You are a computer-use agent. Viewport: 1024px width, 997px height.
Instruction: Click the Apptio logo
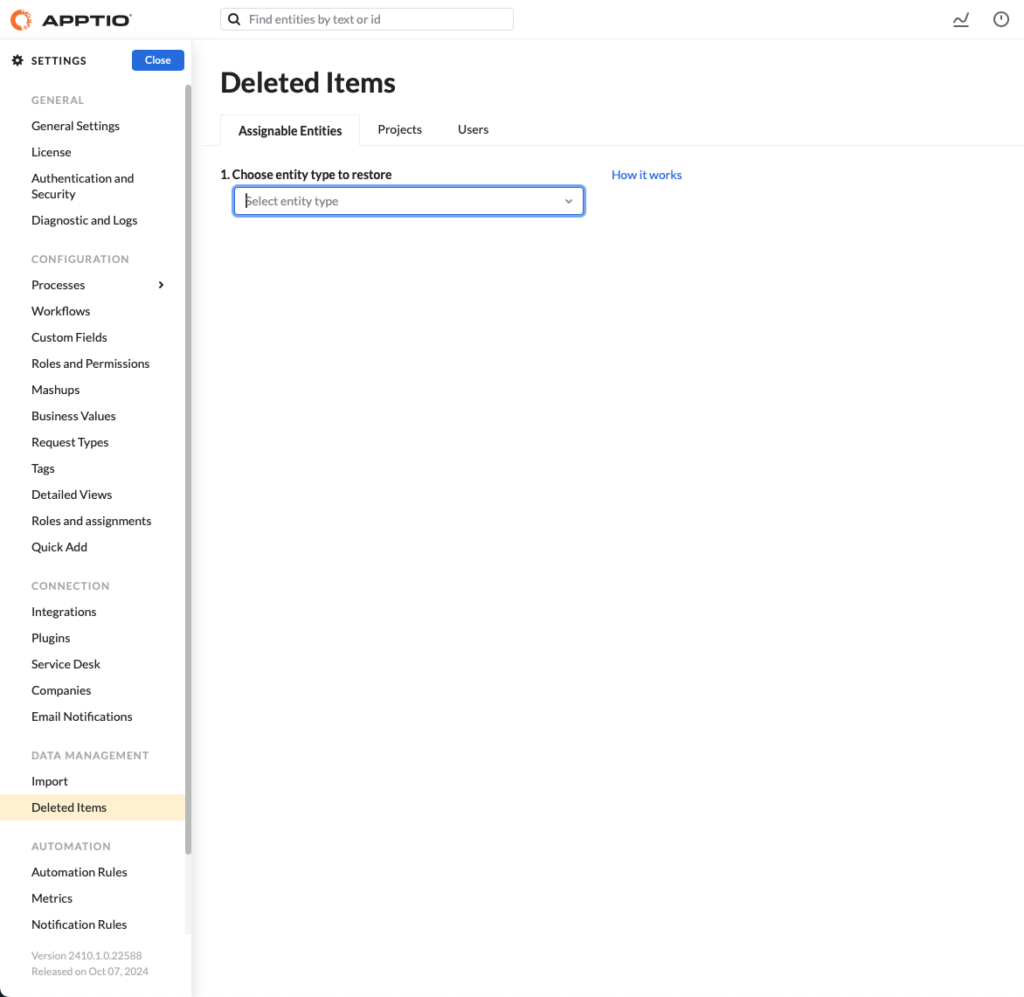[x=71, y=20]
